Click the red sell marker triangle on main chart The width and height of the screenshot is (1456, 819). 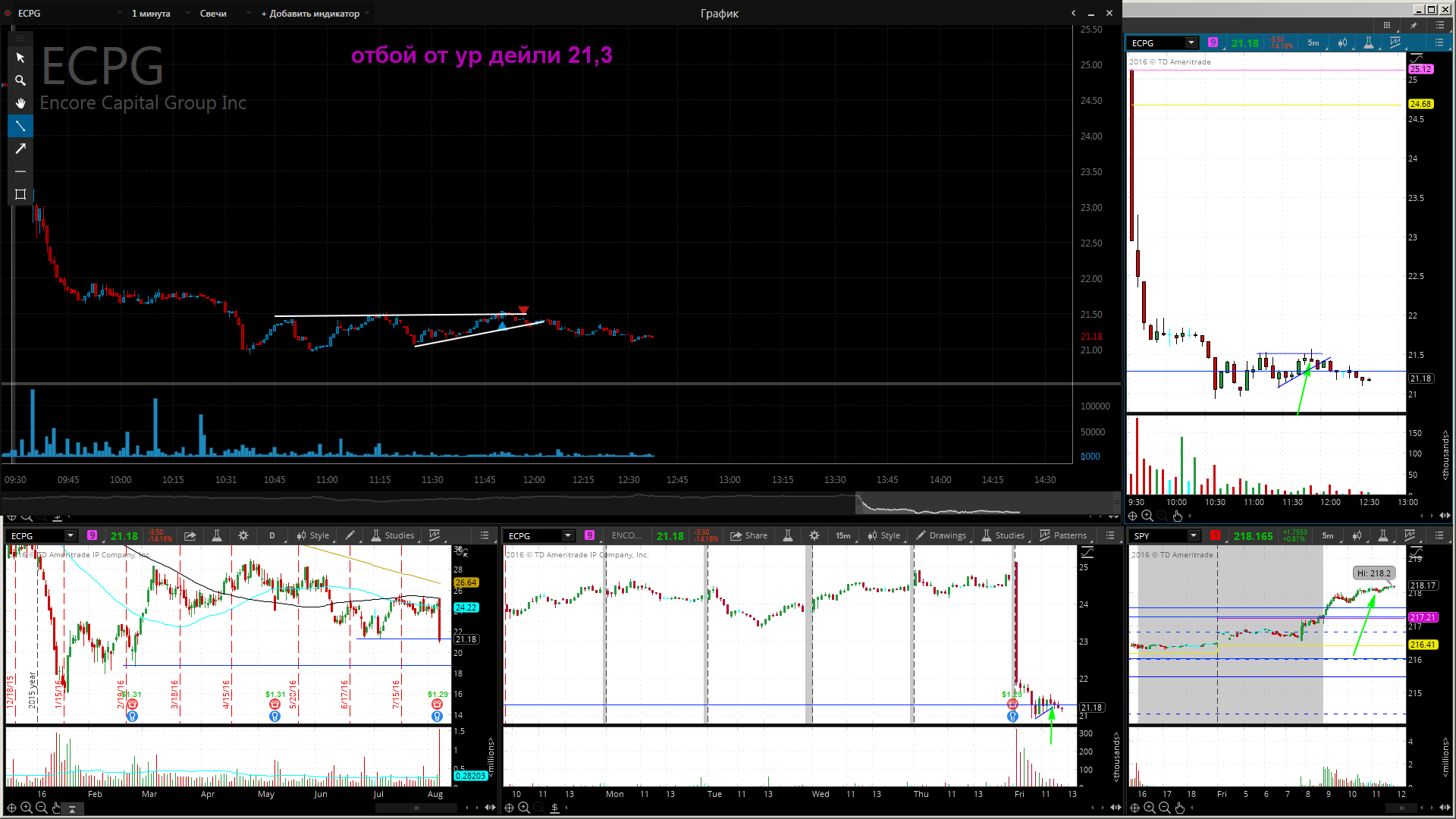(523, 309)
